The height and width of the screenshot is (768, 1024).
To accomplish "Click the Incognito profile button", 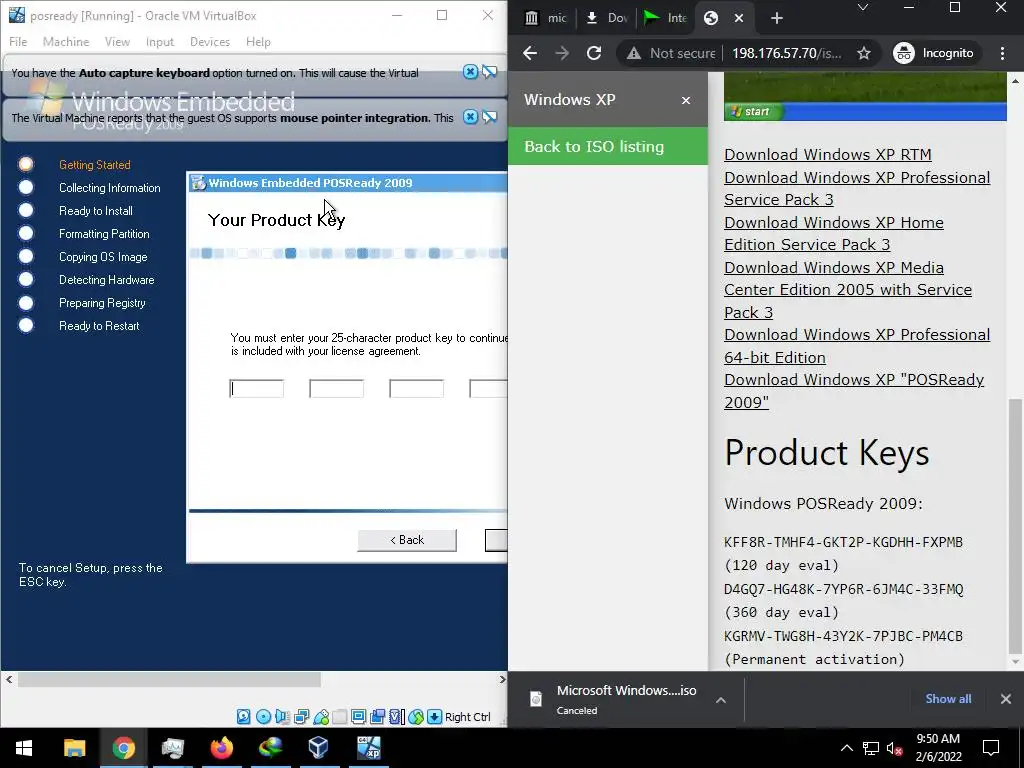I will coord(935,53).
